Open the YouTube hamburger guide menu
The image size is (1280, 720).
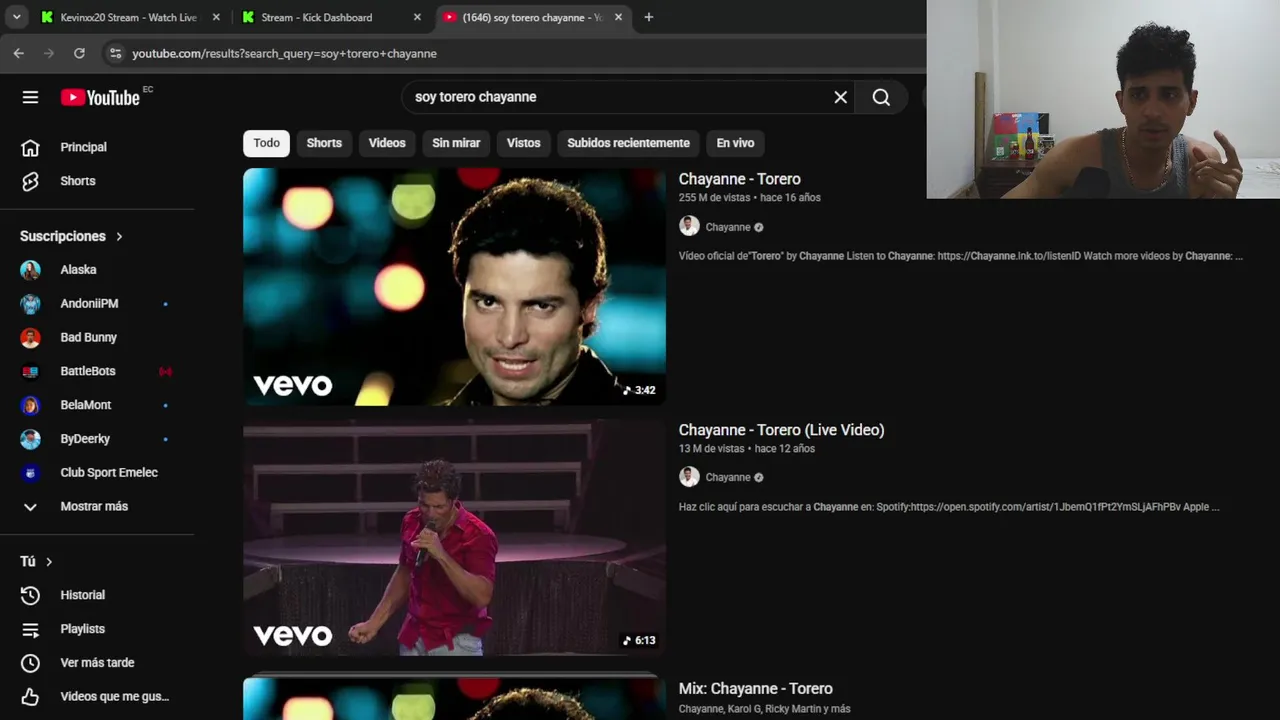(30, 97)
